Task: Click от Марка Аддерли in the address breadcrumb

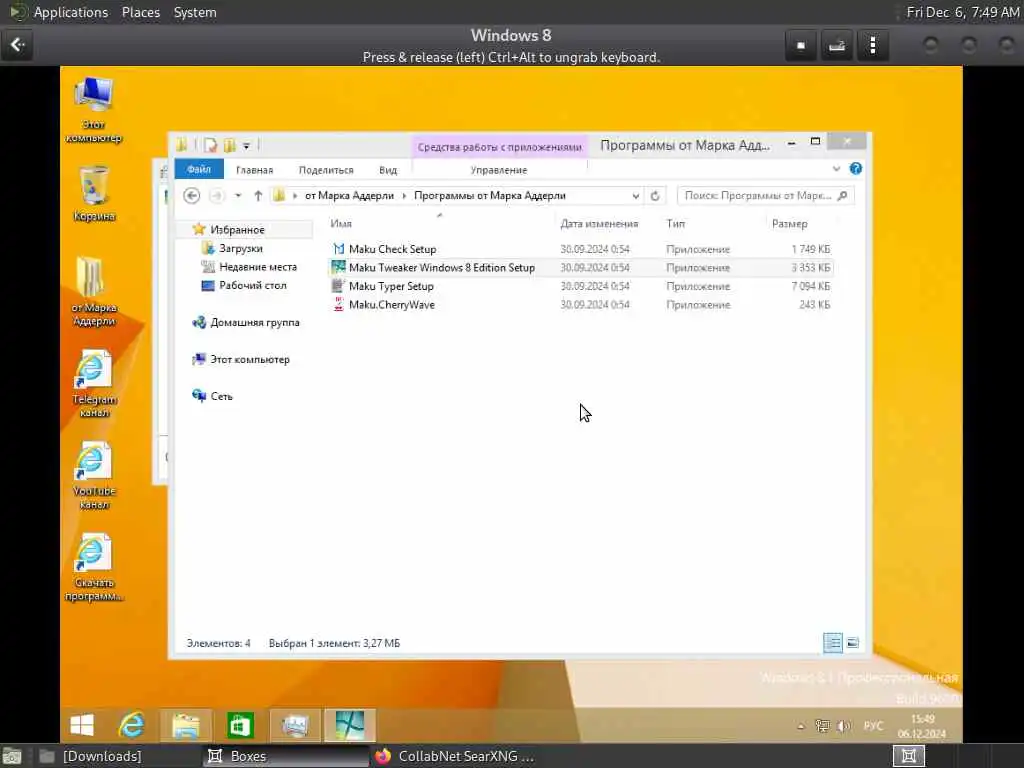Action: click(349, 195)
